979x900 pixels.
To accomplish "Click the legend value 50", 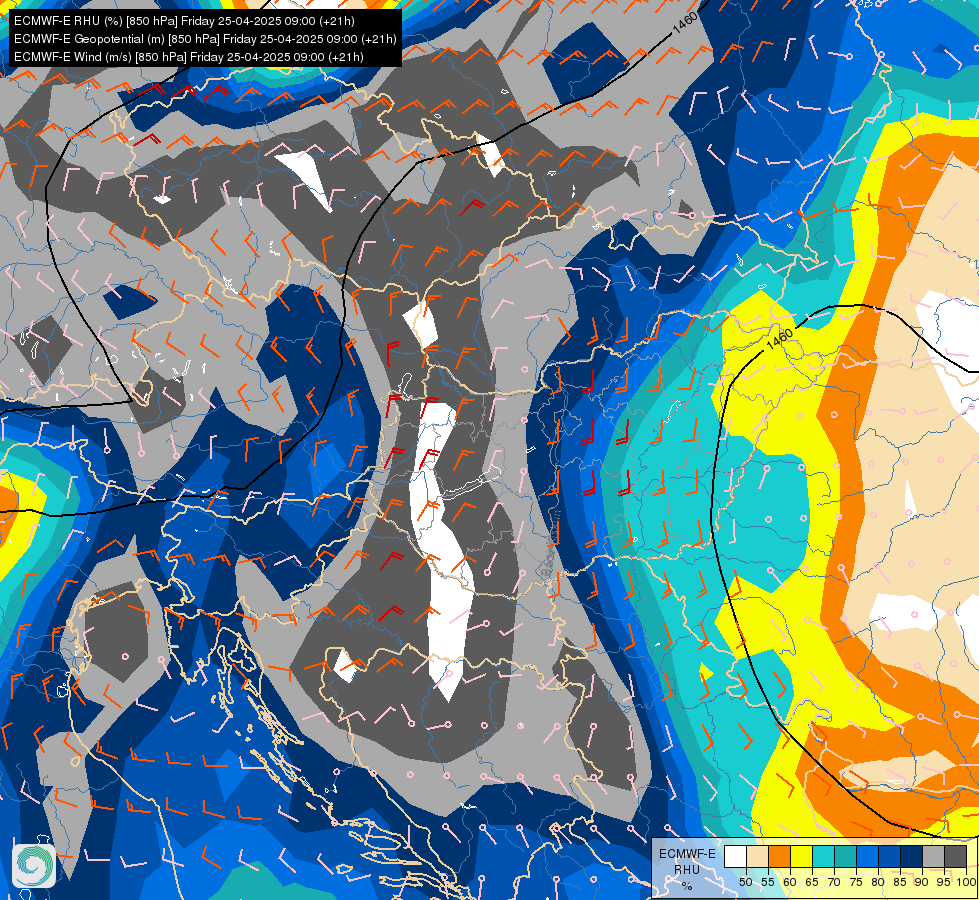I will click(745, 883).
